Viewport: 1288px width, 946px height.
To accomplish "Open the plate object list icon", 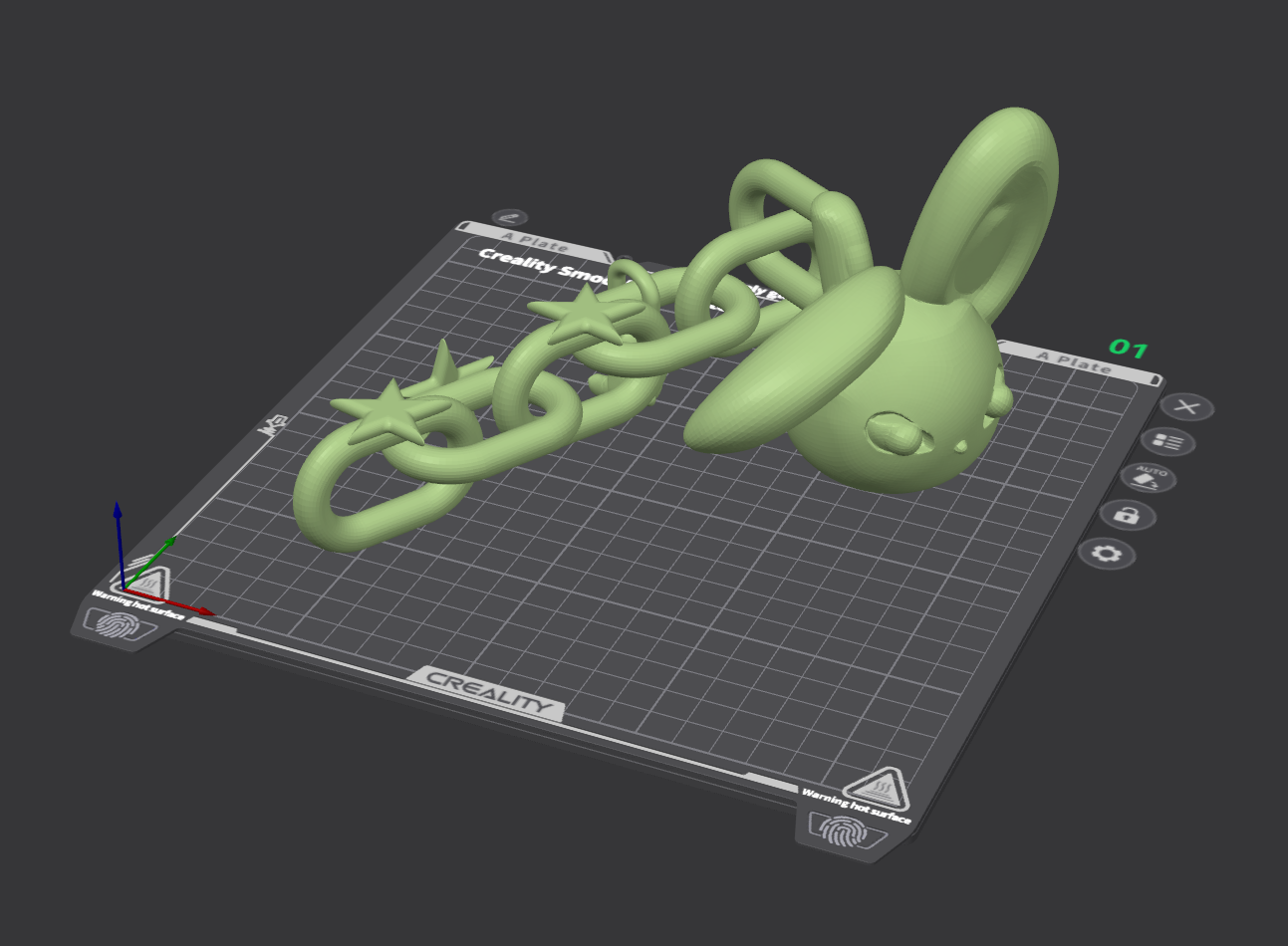I will tap(1167, 442).
